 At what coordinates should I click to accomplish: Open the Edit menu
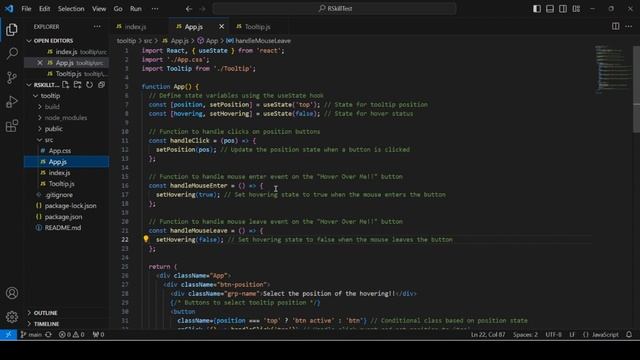coord(44,9)
